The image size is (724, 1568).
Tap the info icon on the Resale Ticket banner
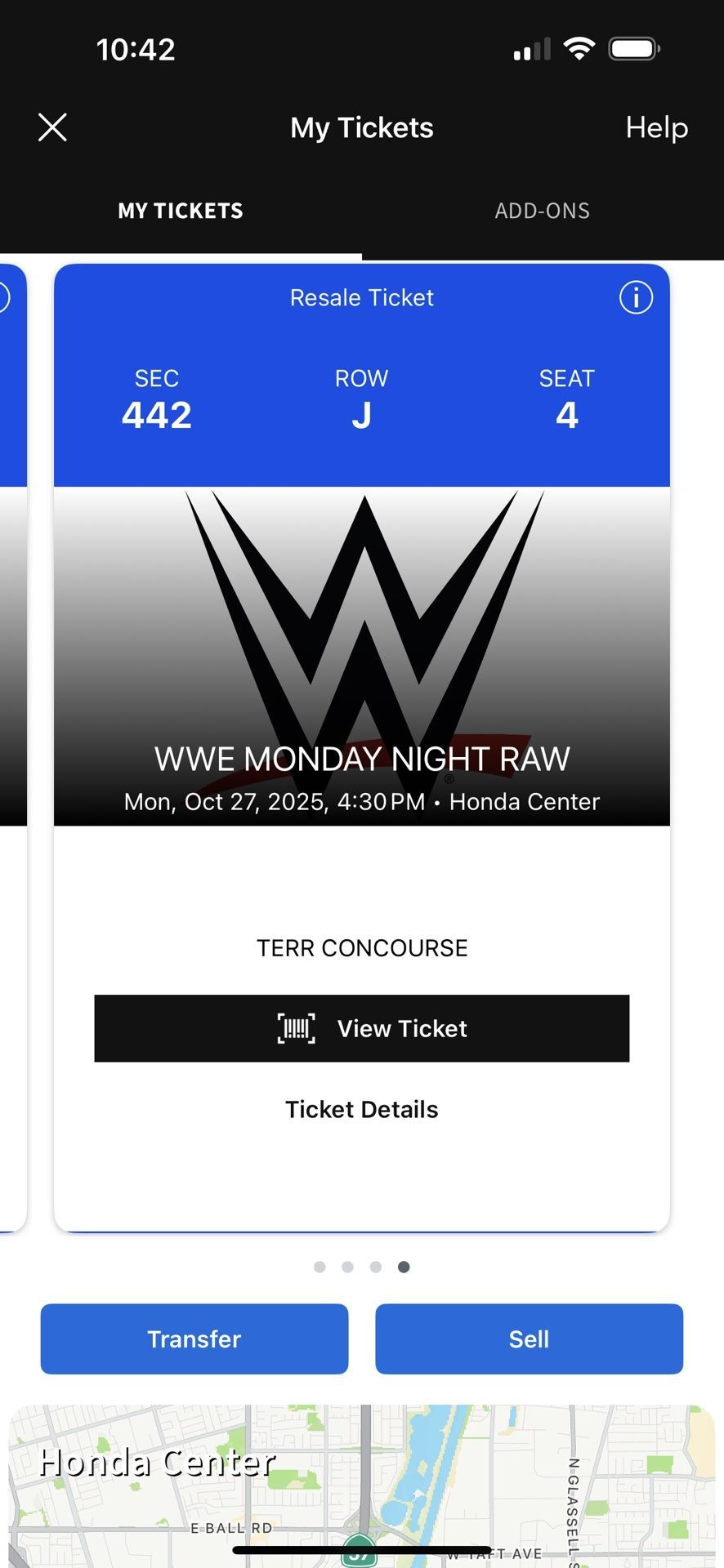click(x=636, y=298)
